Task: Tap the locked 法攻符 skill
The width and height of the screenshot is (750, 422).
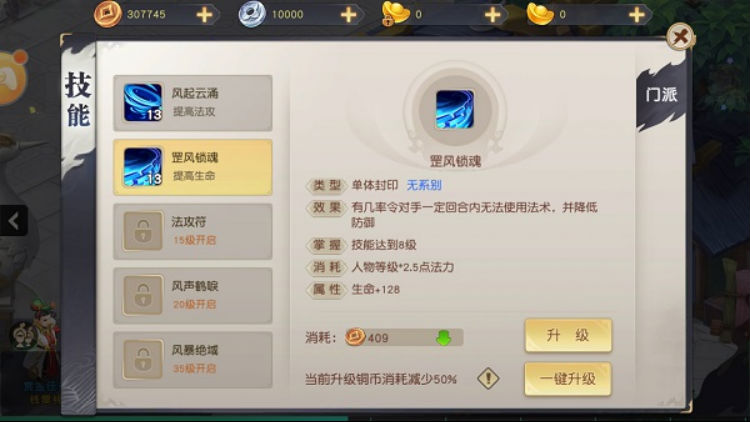Action: click(193, 232)
